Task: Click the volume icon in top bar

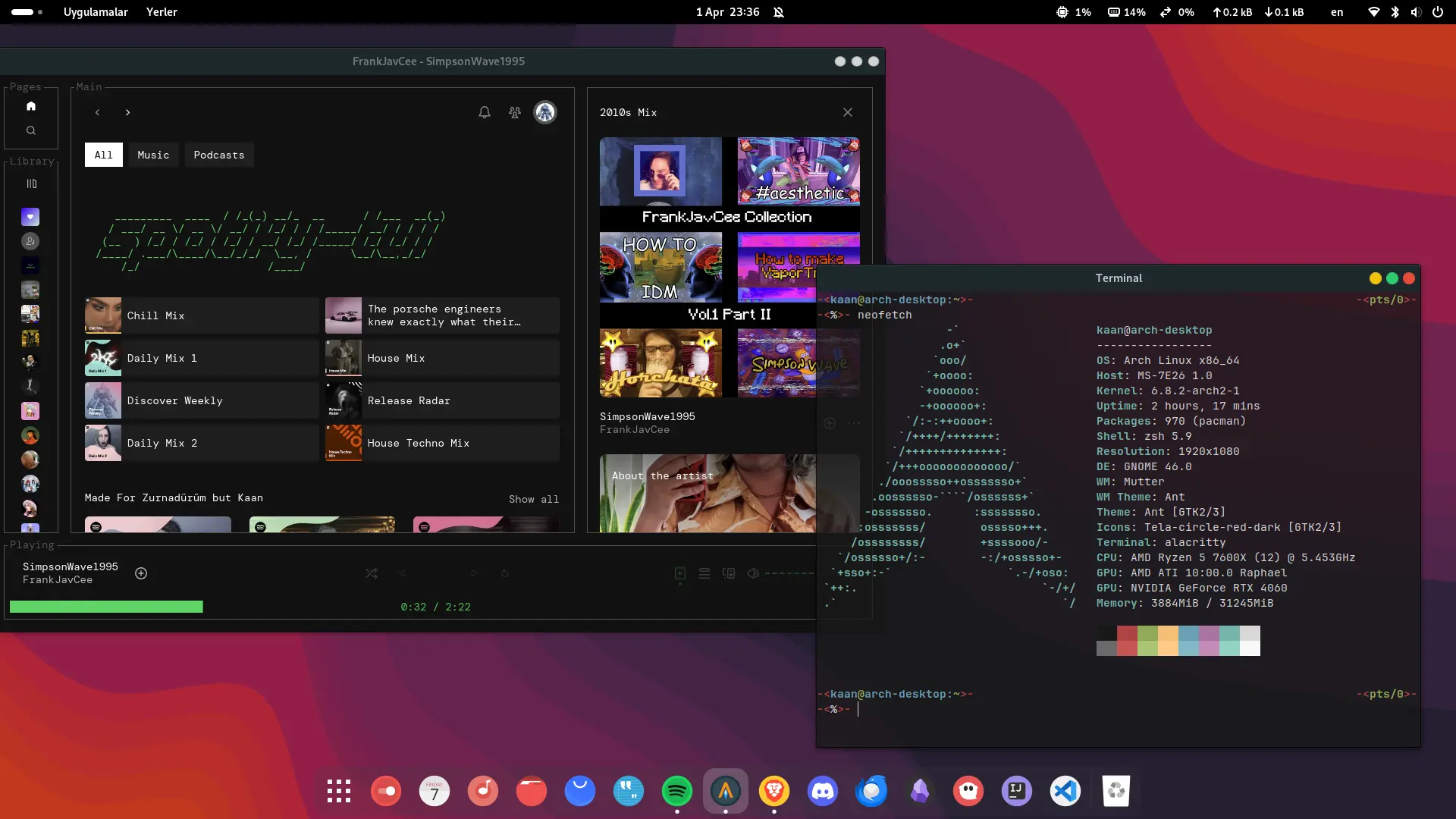Action: [x=1416, y=12]
